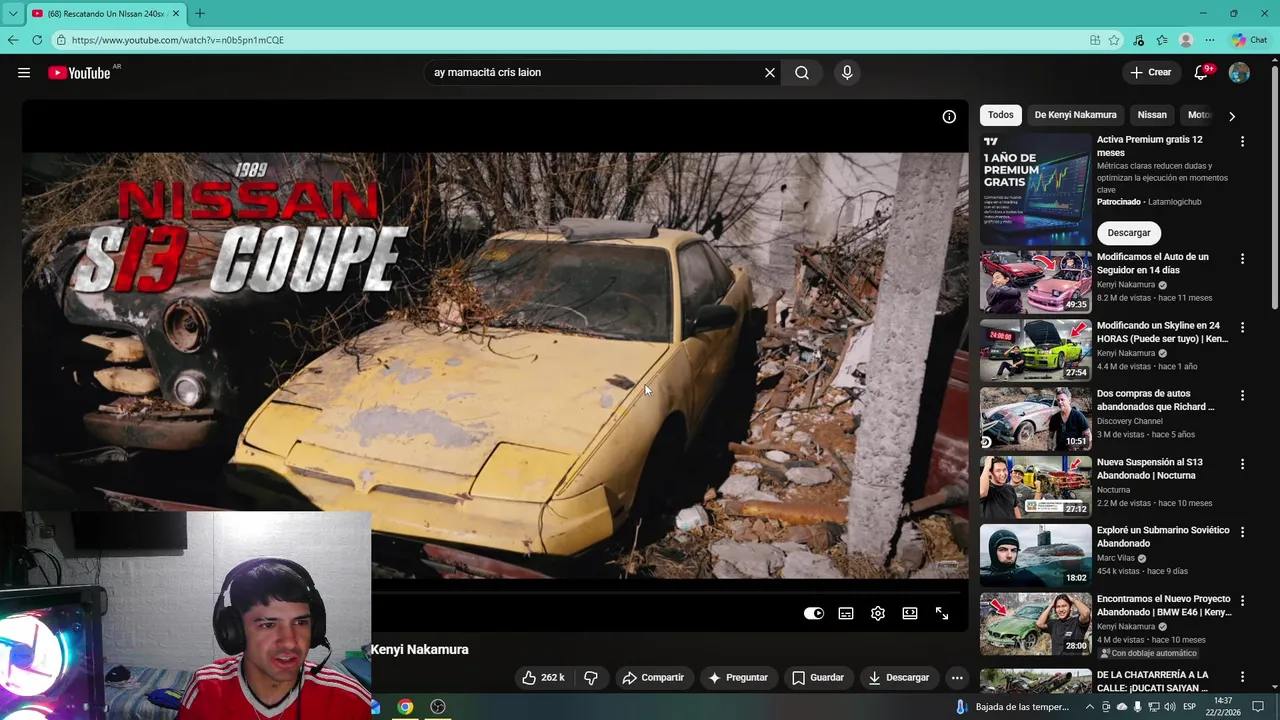Open the YouTube notifications bell
The image size is (1280, 720).
tap(1203, 72)
